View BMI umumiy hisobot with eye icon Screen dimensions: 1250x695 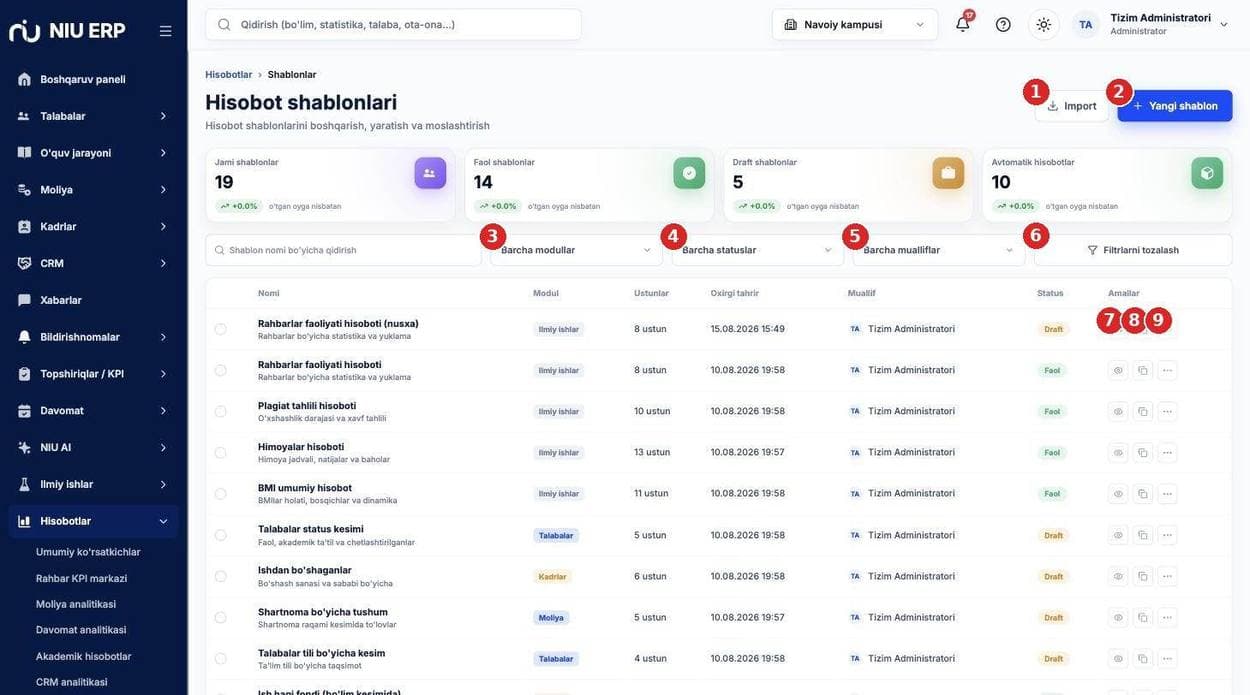pos(1118,493)
